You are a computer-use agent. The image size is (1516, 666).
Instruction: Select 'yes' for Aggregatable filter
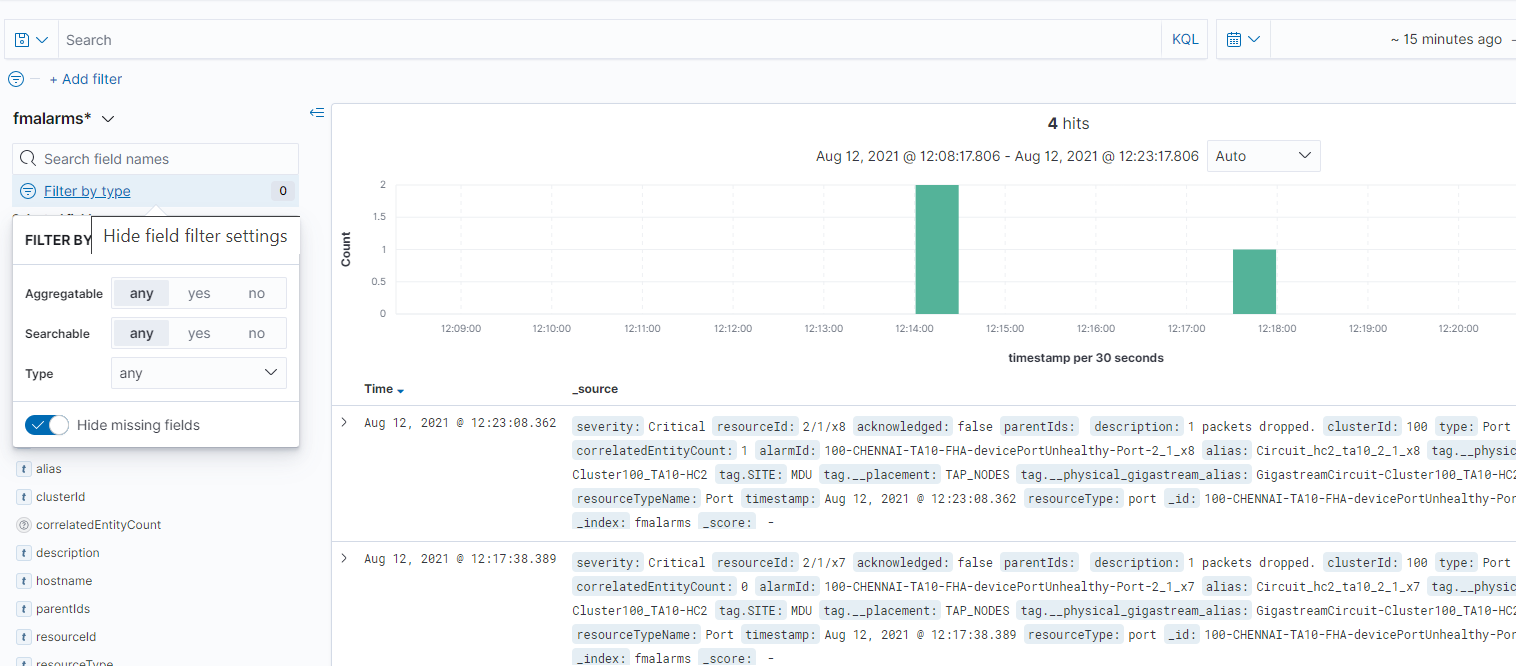[199, 293]
